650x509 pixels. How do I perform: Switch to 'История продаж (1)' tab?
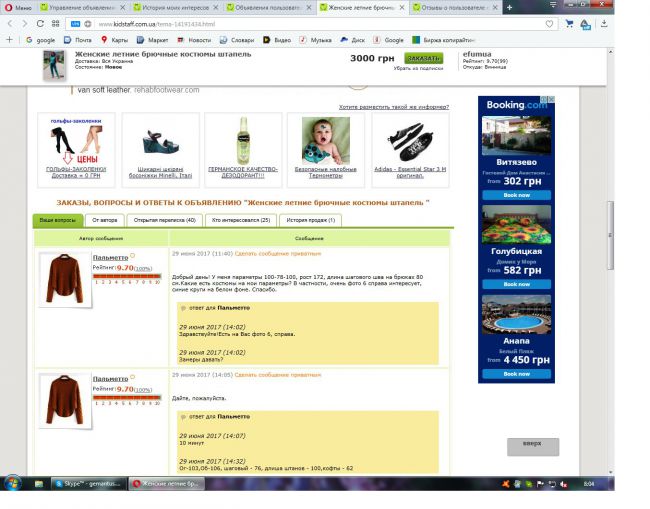(311, 219)
